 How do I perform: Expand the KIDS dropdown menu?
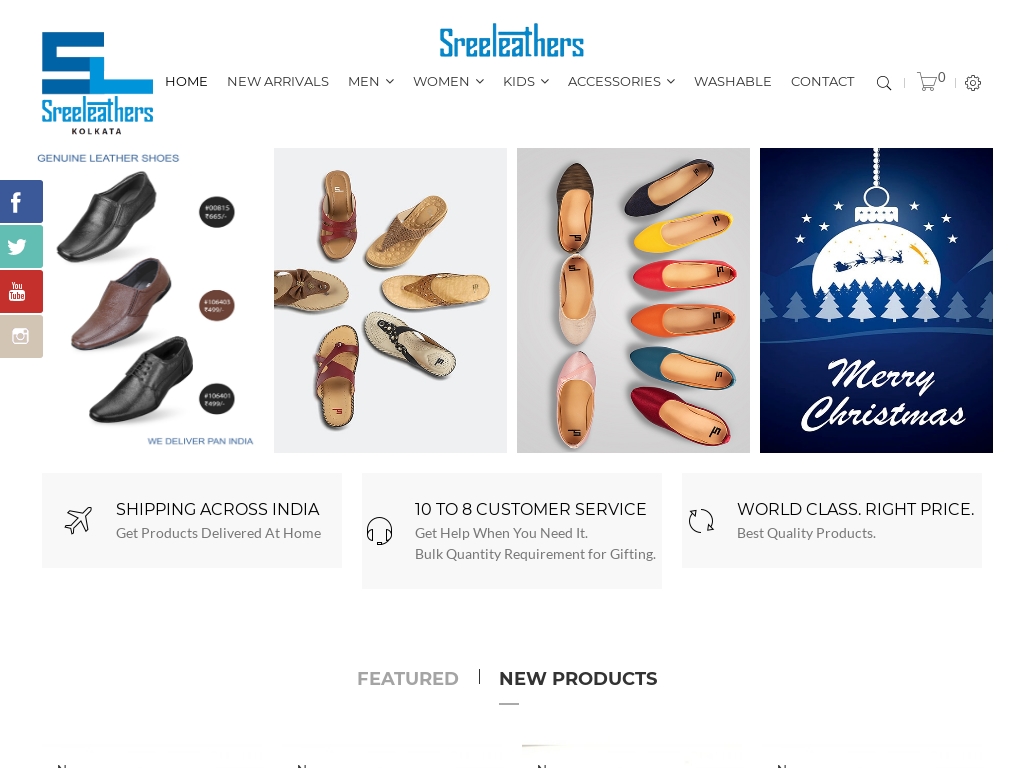(x=526, y=82)
